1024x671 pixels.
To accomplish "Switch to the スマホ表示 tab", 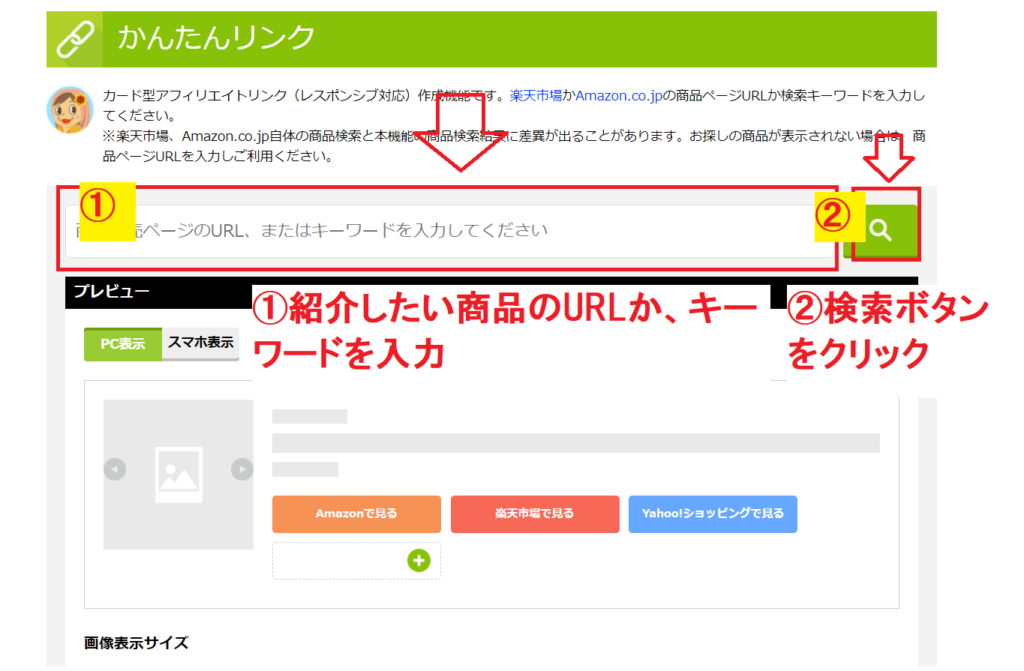I will [x=200, y=343].
